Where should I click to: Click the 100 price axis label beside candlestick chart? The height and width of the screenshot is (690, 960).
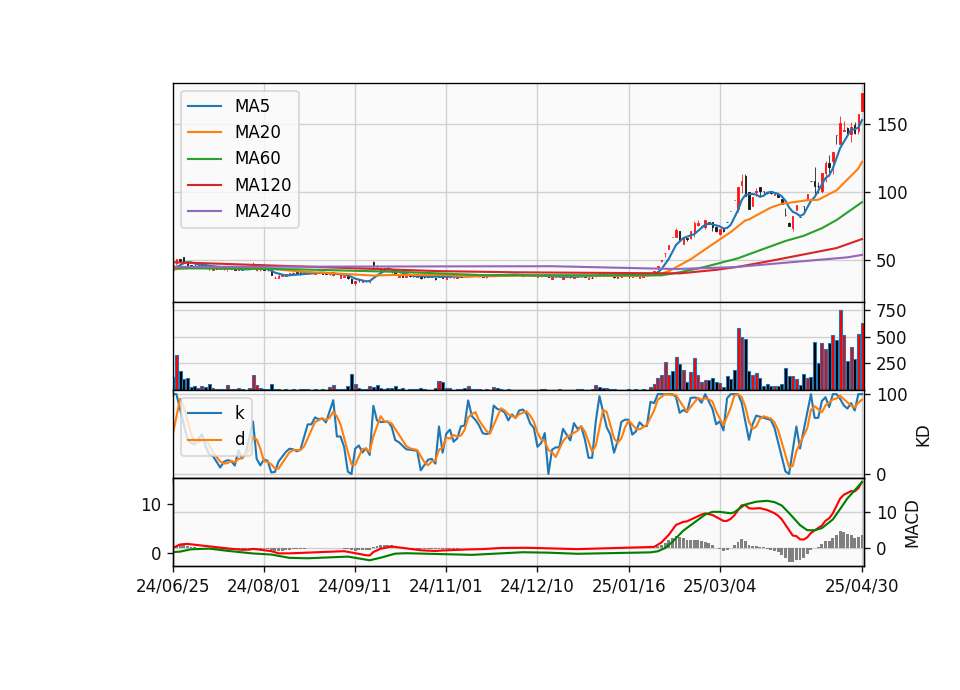892,193
